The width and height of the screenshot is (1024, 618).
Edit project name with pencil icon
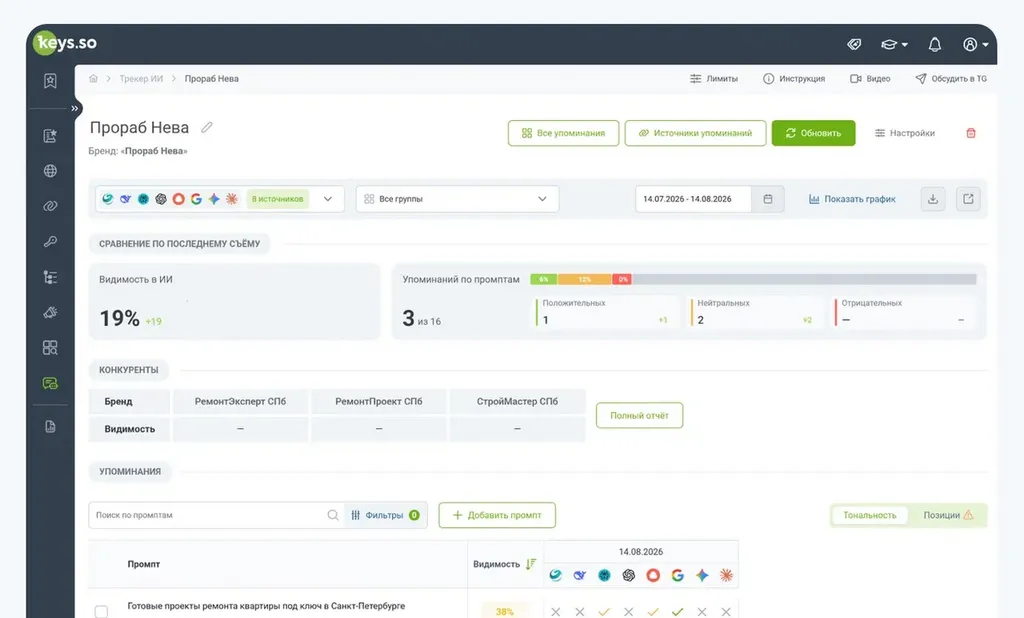pyautogui.click(x=207, y=127)
